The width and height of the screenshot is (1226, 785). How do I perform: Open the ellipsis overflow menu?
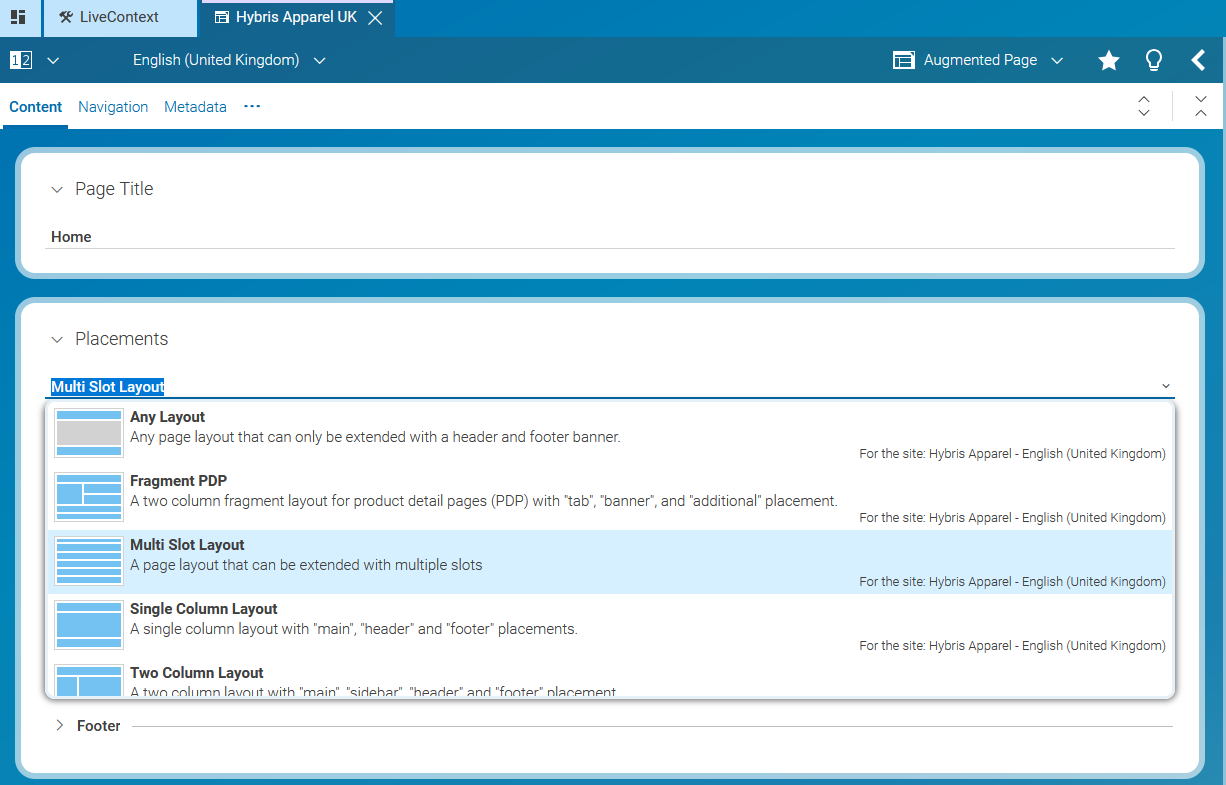pos(251,106)
